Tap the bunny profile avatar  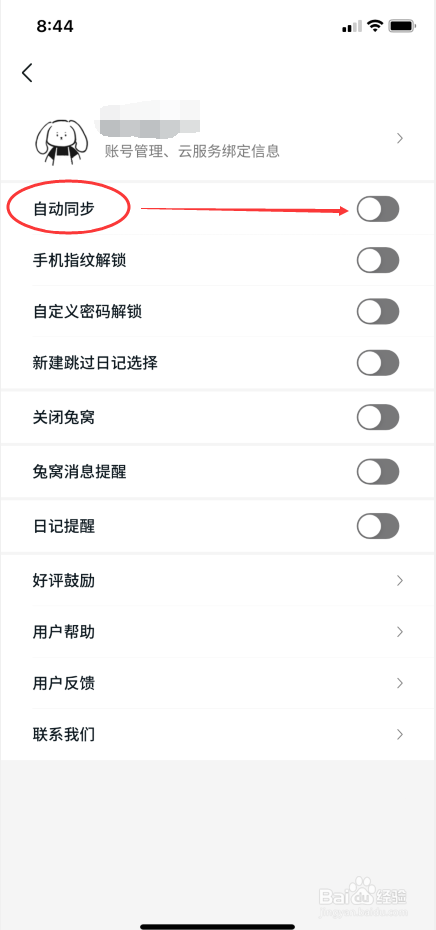(x=62, y=138)
